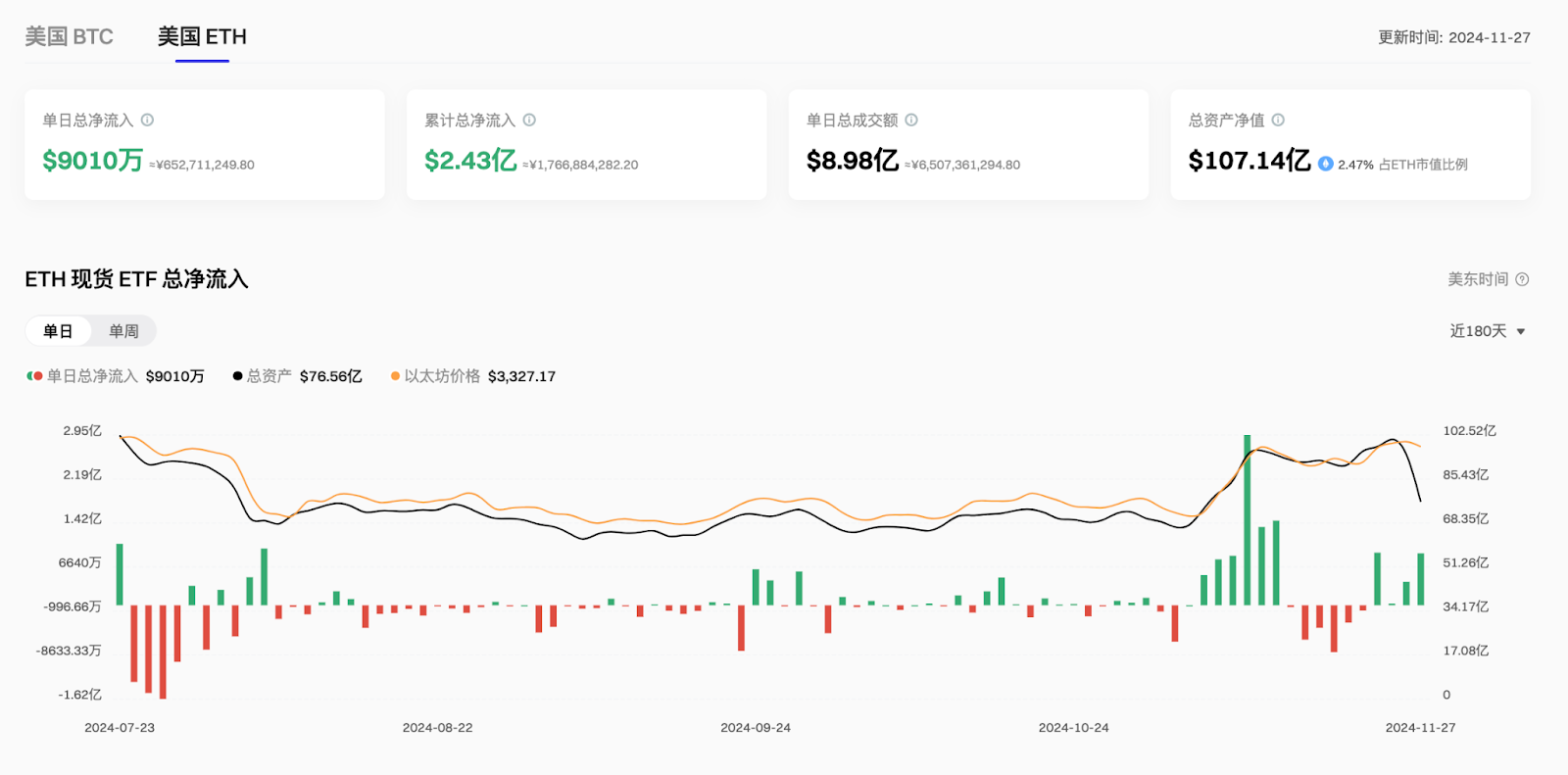Click help icon next to 美东时间
The image size is (1568, 775).
(x=1522, y=280)
